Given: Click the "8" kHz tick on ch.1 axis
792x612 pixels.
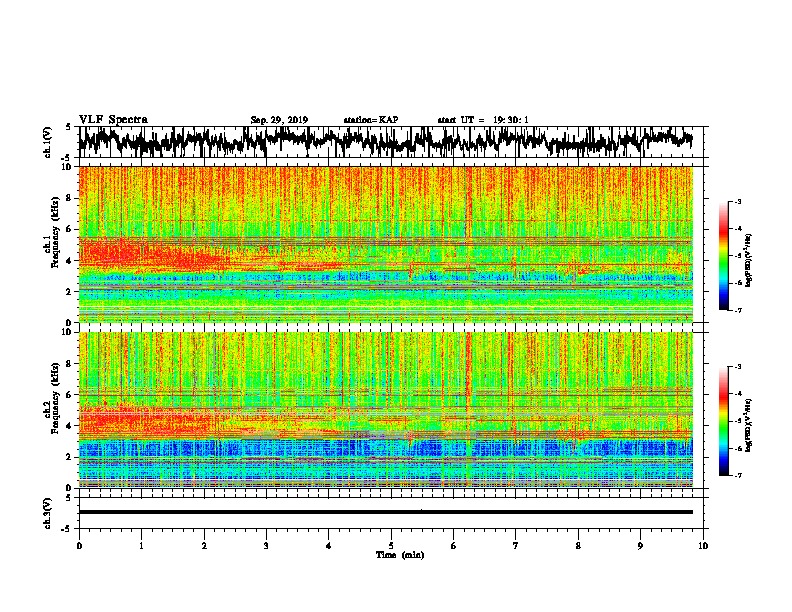Looking at the screenshot, I should pyautogui.click(x=70, y=198).
